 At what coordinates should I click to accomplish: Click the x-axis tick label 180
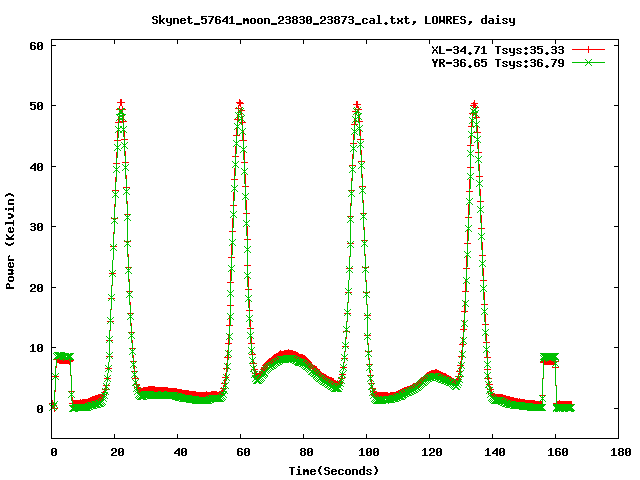coord(620,452)
